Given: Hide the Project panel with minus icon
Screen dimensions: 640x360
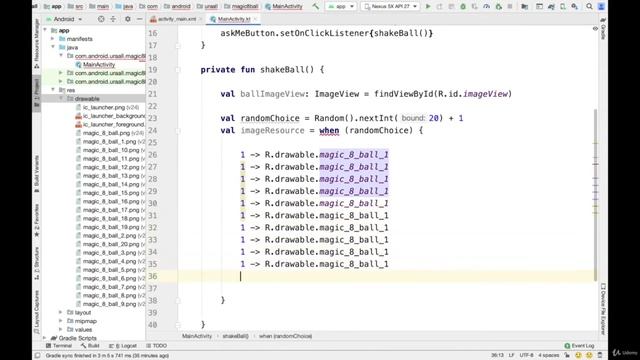Looking at the screenshot, I should click(x=139, y=19).
